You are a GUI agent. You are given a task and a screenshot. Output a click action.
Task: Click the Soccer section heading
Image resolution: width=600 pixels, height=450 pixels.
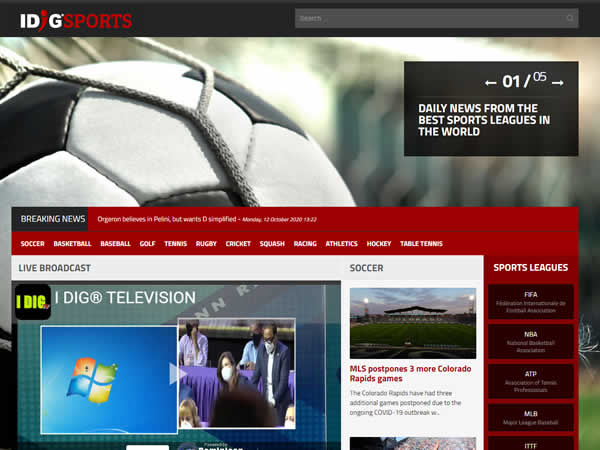pos(366,268)
